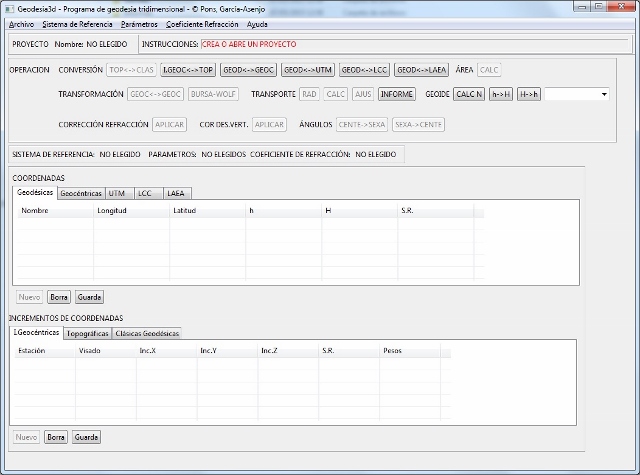Switch to the Geocéntricas coordinates tab
Image resolution: width=640 pixels, height=475 pixels.
tap(81, 193)
